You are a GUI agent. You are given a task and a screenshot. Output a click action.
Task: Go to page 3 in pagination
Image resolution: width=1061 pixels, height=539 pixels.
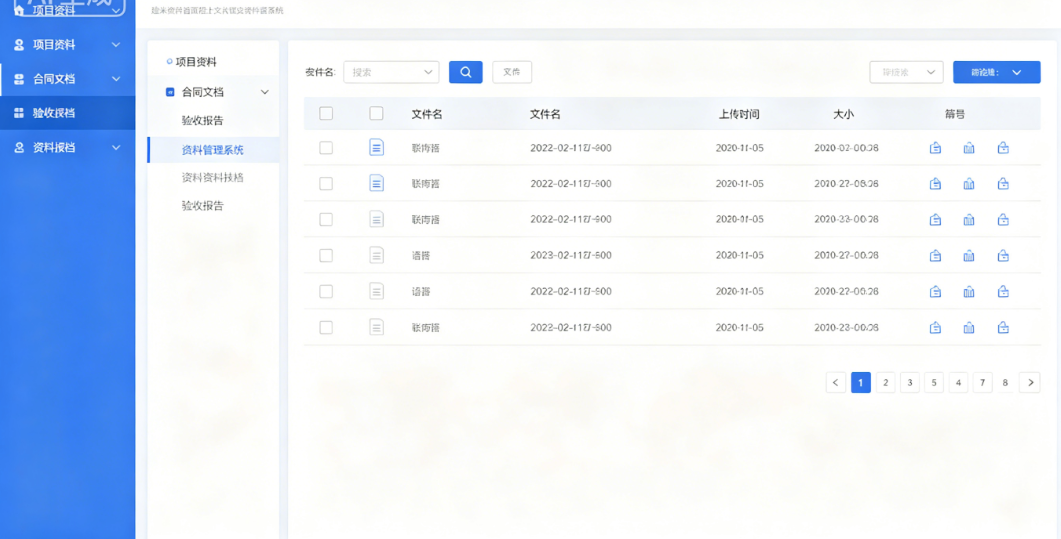tap(909, 383)
